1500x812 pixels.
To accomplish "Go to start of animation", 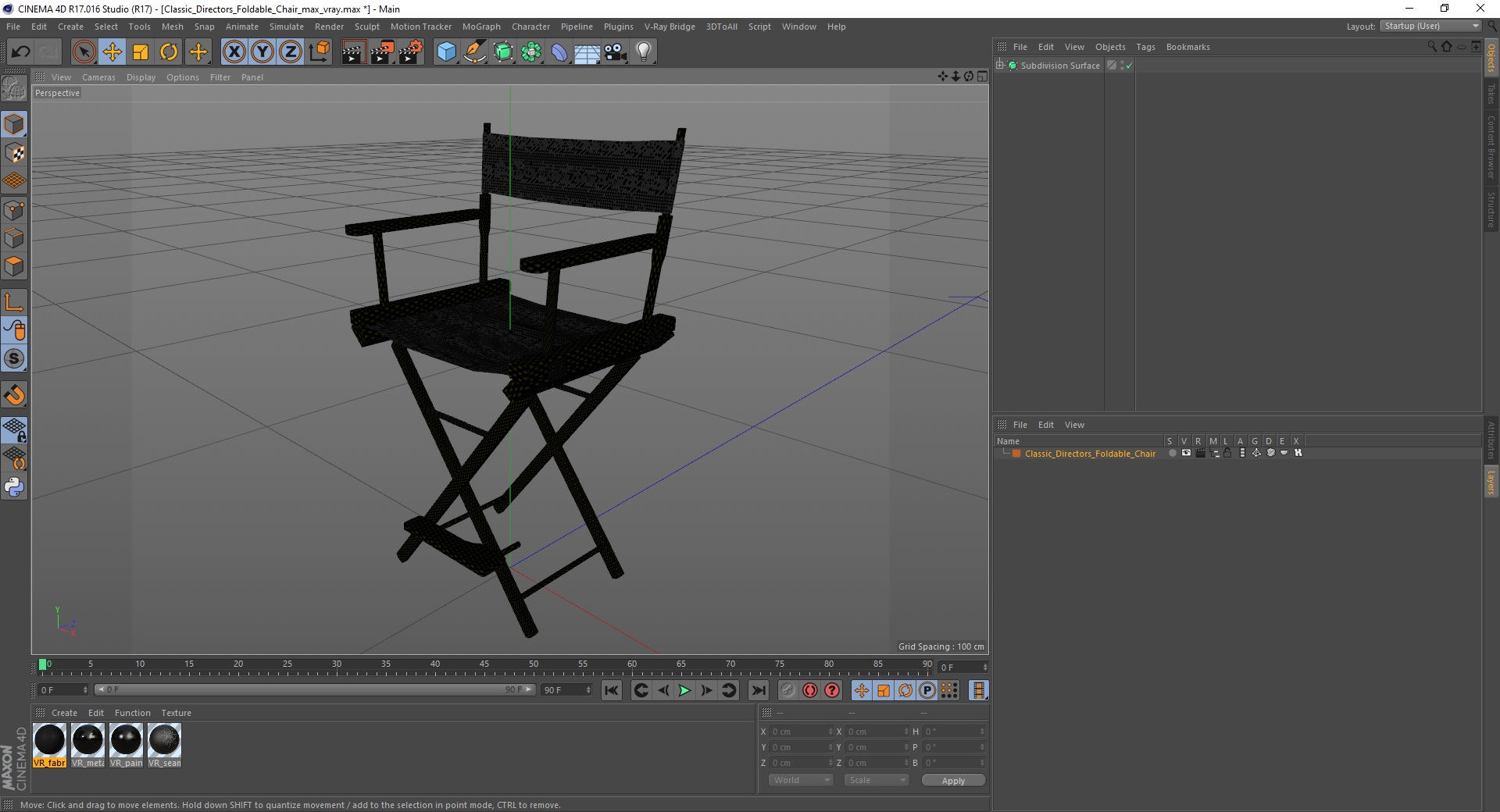I will click(x=612, y=690).
